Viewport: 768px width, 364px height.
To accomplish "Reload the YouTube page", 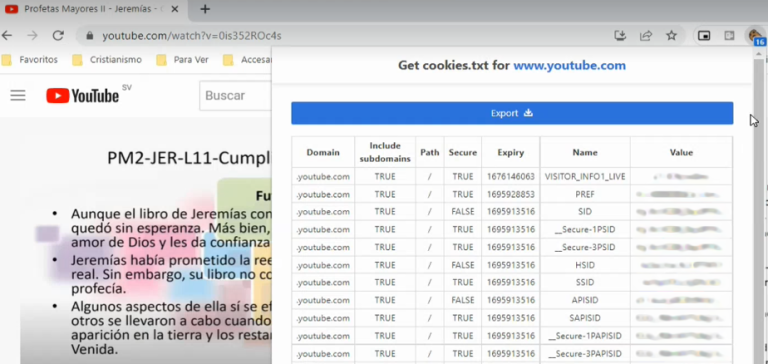I will tap(58, 36).
